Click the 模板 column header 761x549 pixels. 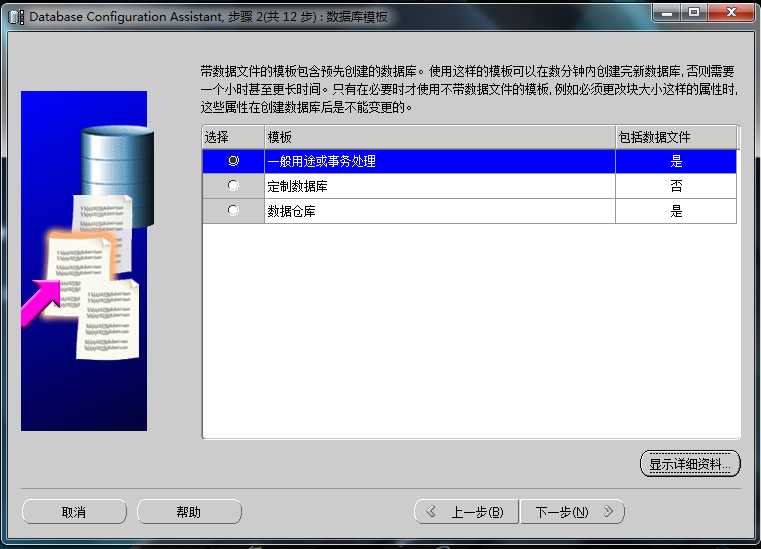click(x=440, y=137)
